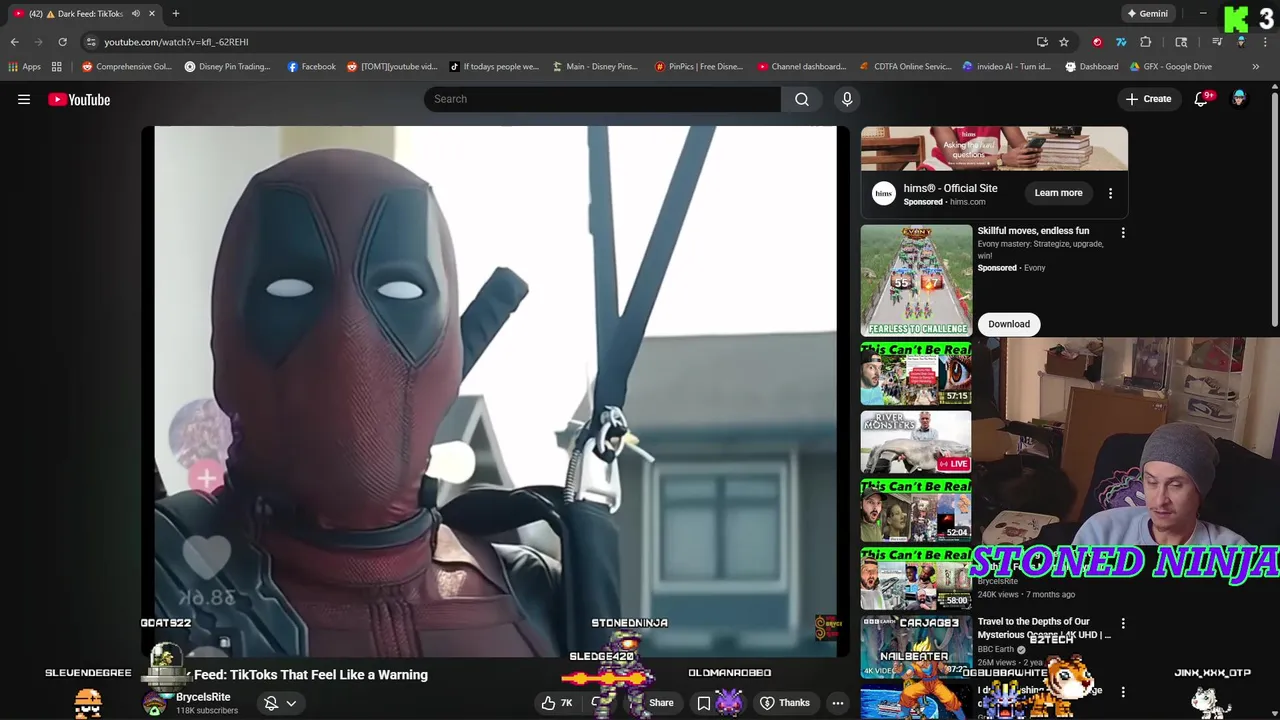Mute the tab using the speaker icon
The width and height of the screenshot is (1280, 720).
(x=135, y=14)
